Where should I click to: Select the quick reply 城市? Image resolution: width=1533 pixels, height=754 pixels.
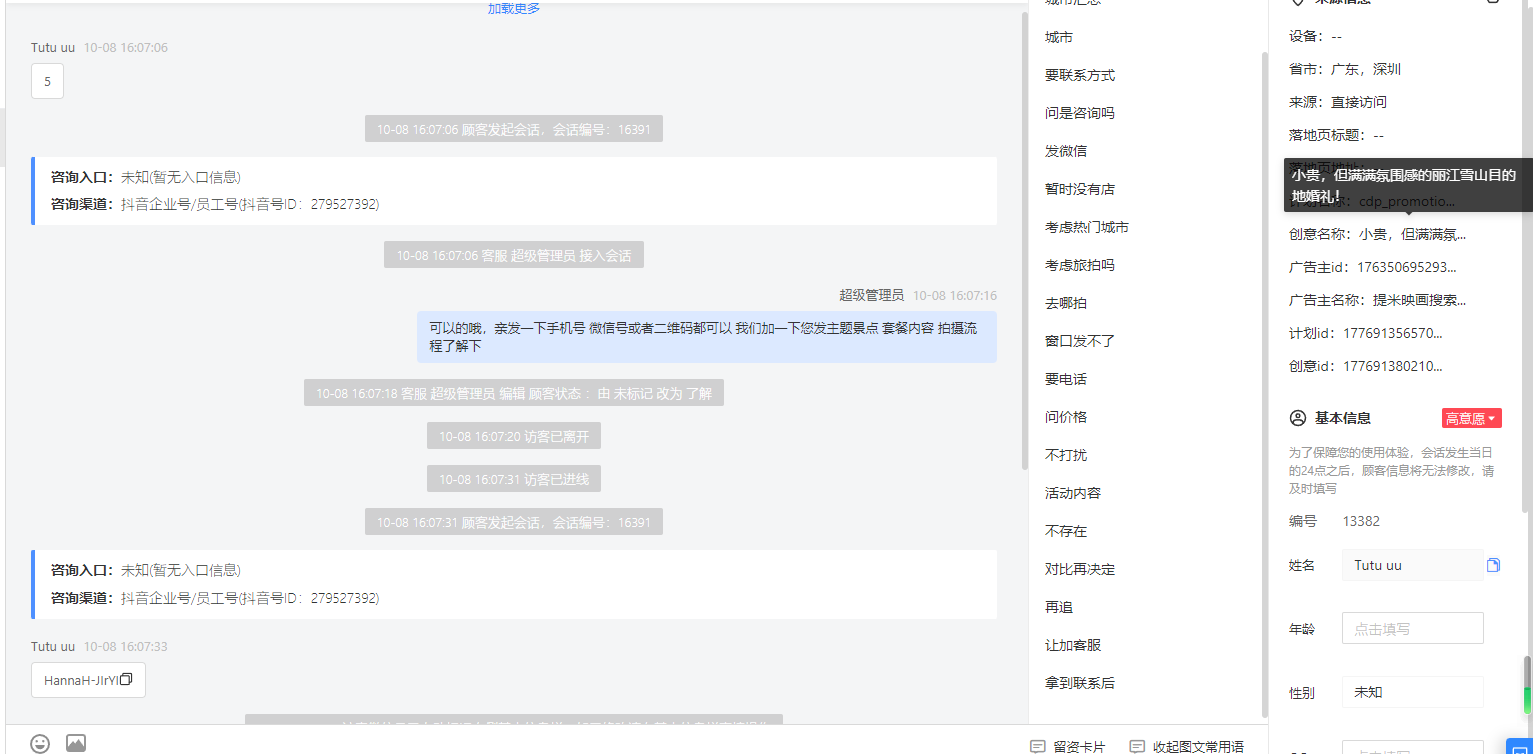click(1059, 37)
